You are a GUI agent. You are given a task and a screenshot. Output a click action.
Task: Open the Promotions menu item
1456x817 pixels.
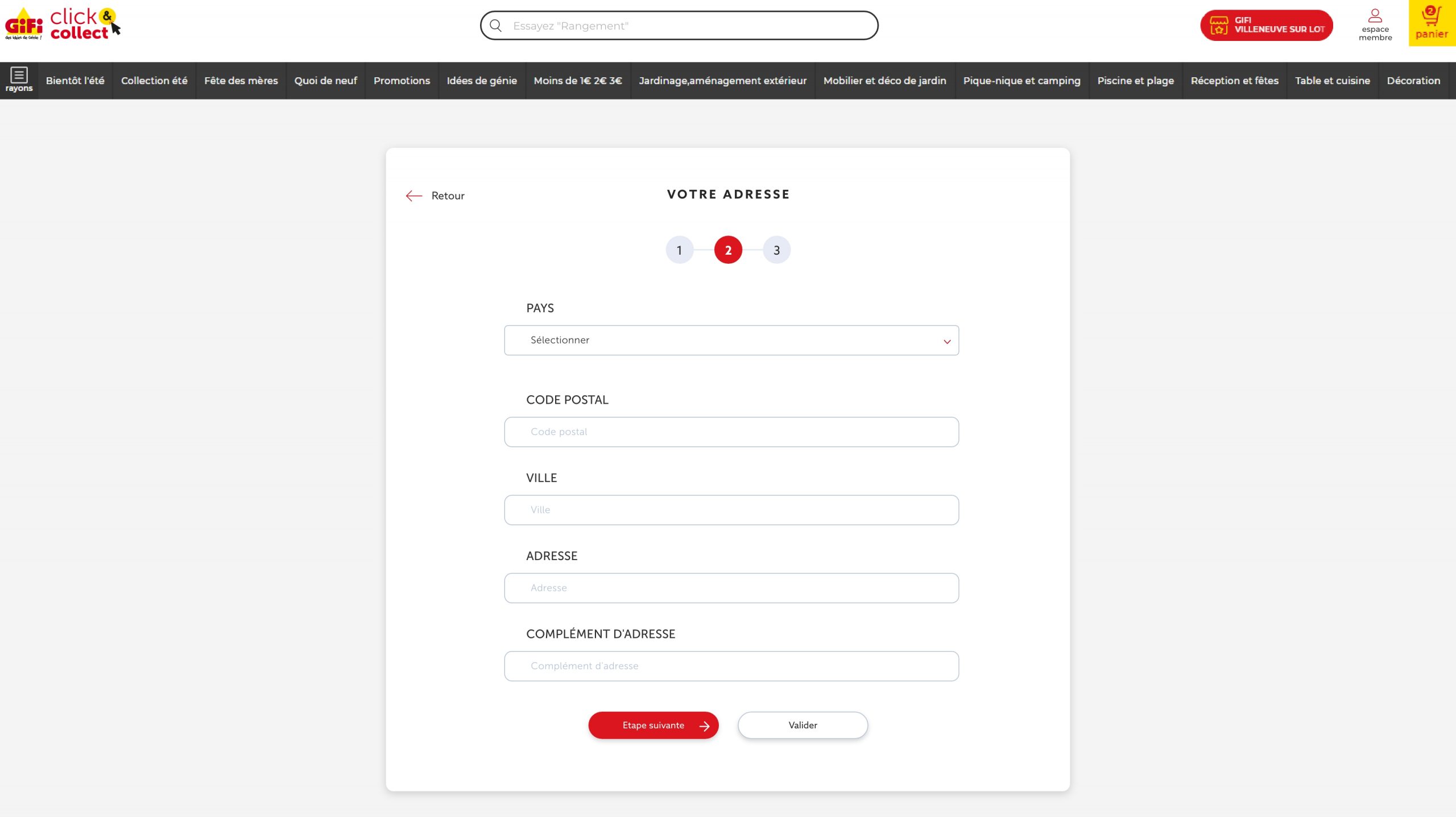click(x=402, y=81)
